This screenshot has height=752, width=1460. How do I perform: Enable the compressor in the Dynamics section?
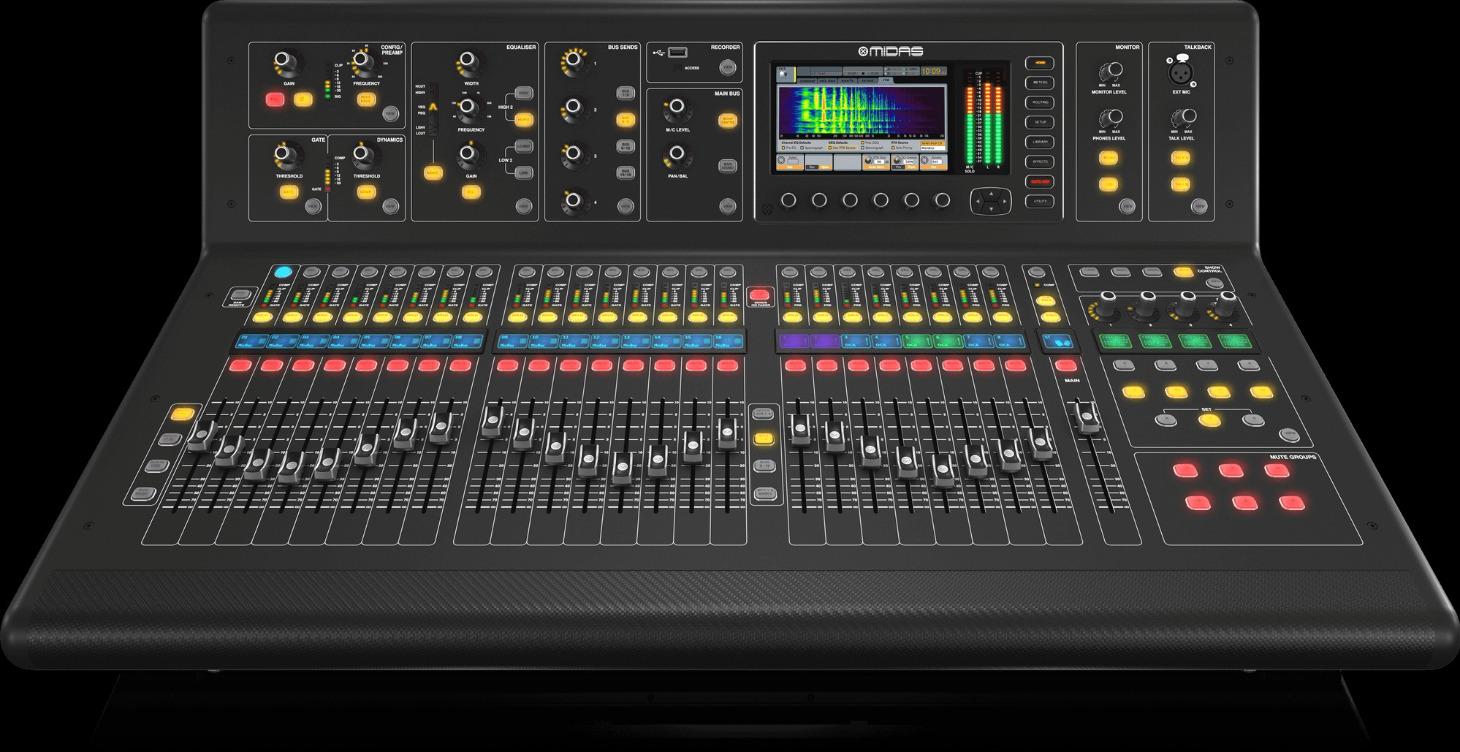click(366, 192)
